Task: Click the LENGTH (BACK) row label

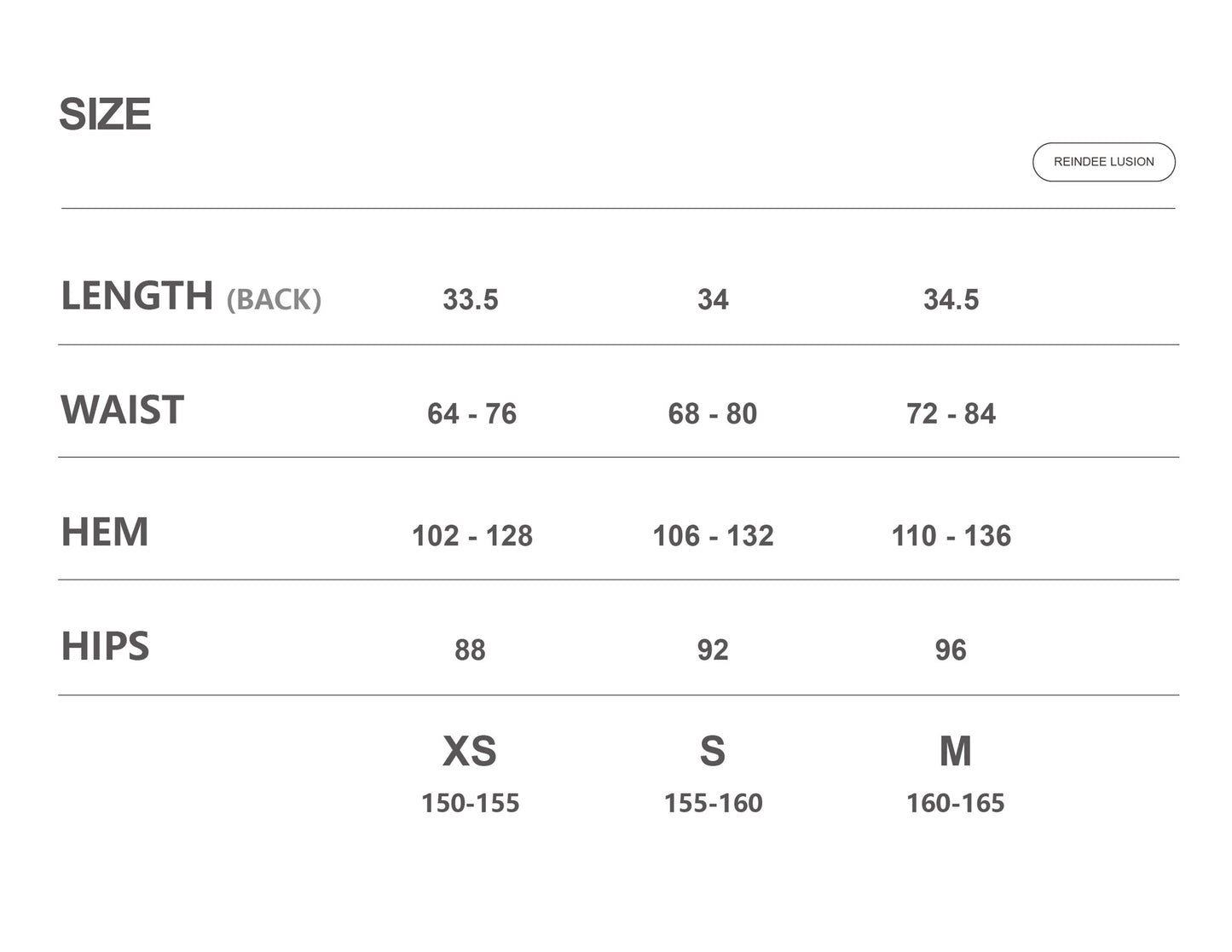Action: click(190, 297)
